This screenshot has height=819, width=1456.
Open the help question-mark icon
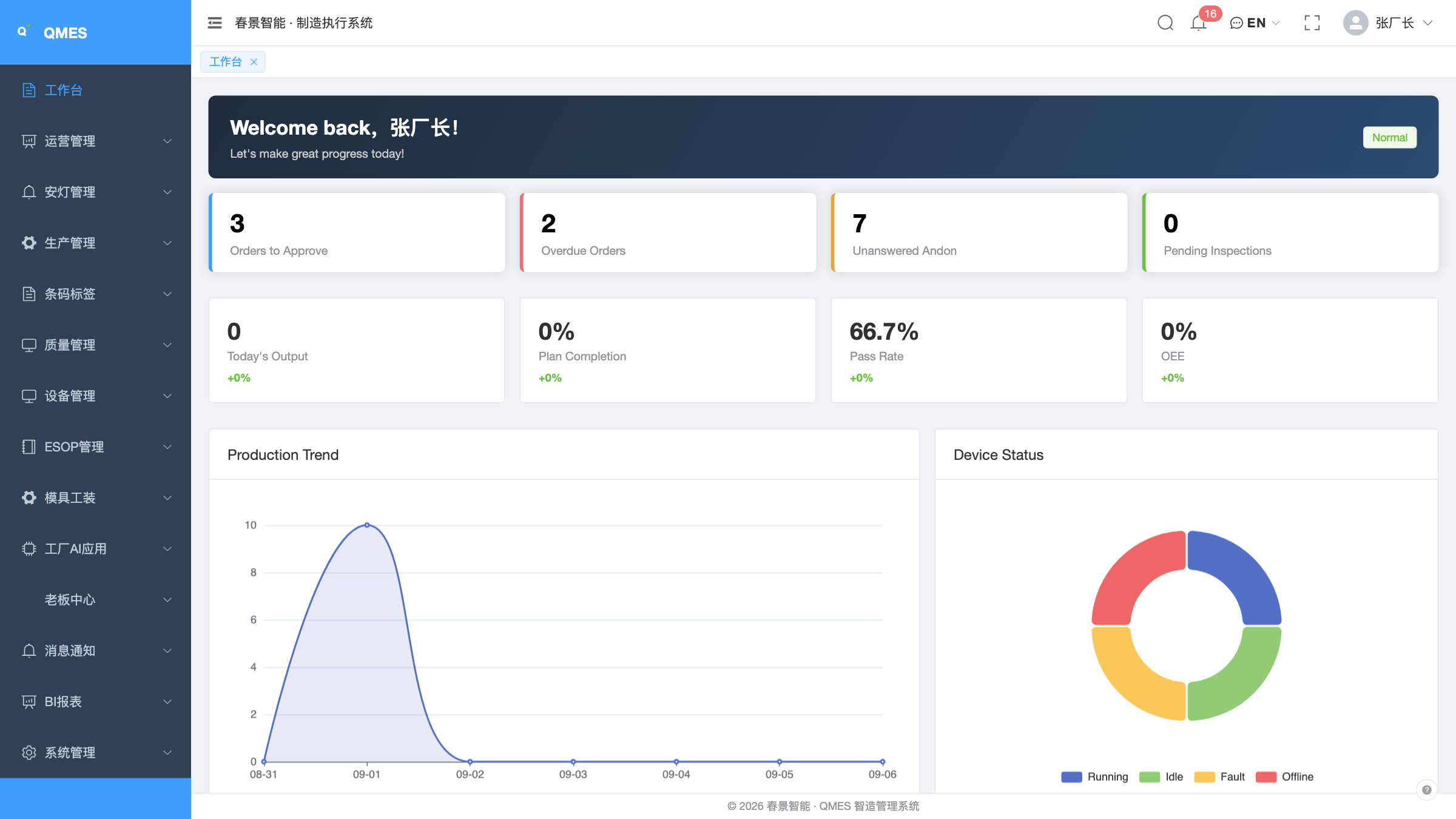(1427, 790)
